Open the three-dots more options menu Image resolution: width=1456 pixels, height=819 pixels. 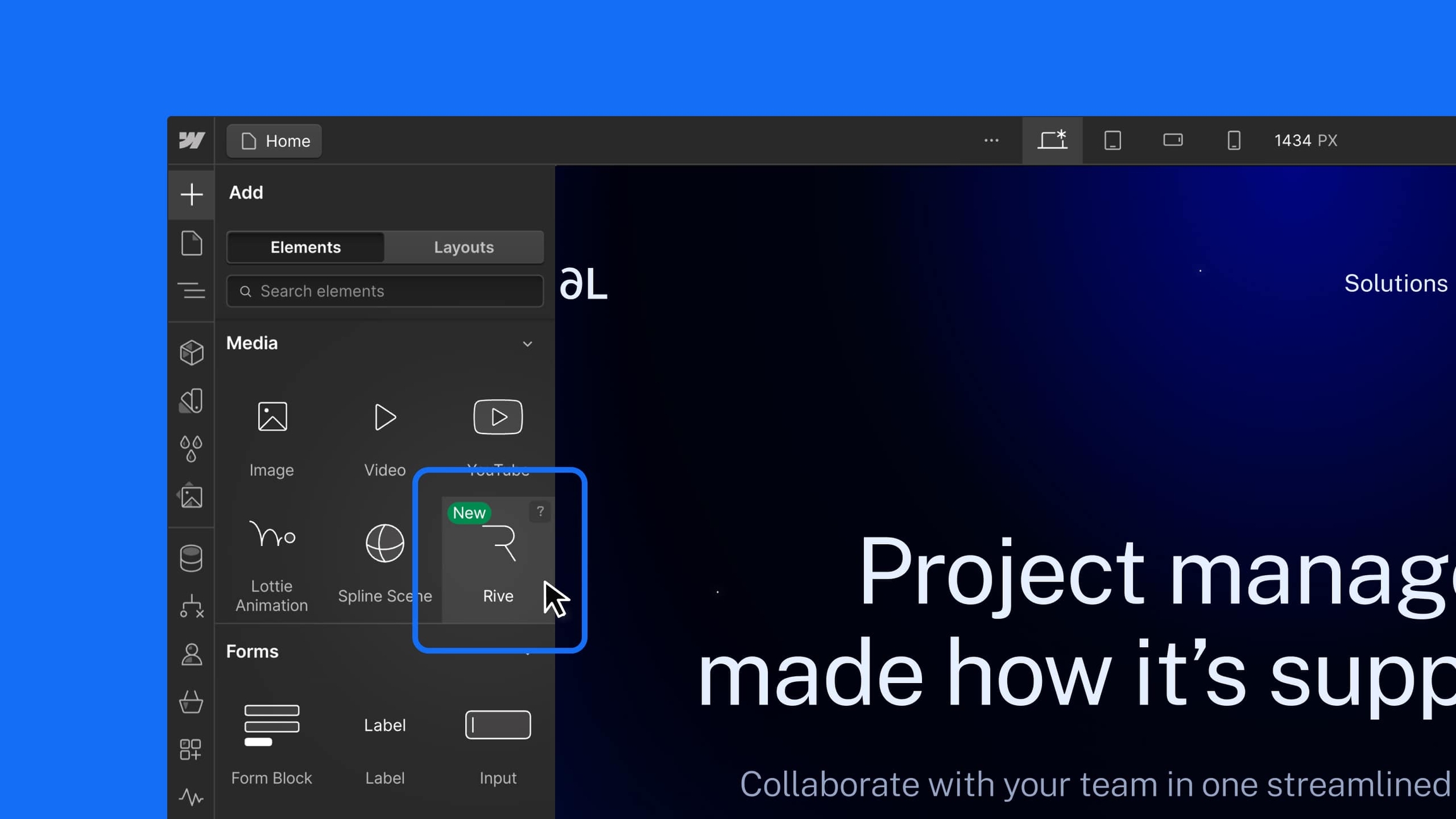point(991,140)
